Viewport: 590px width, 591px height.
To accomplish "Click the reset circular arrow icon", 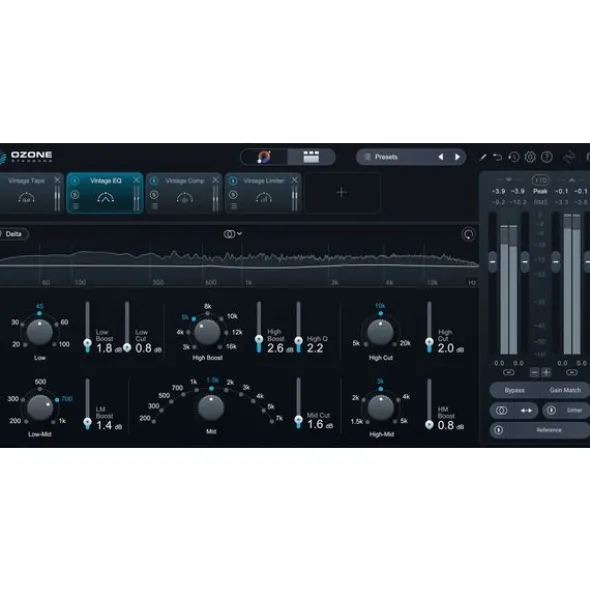I will click(469, 234).
